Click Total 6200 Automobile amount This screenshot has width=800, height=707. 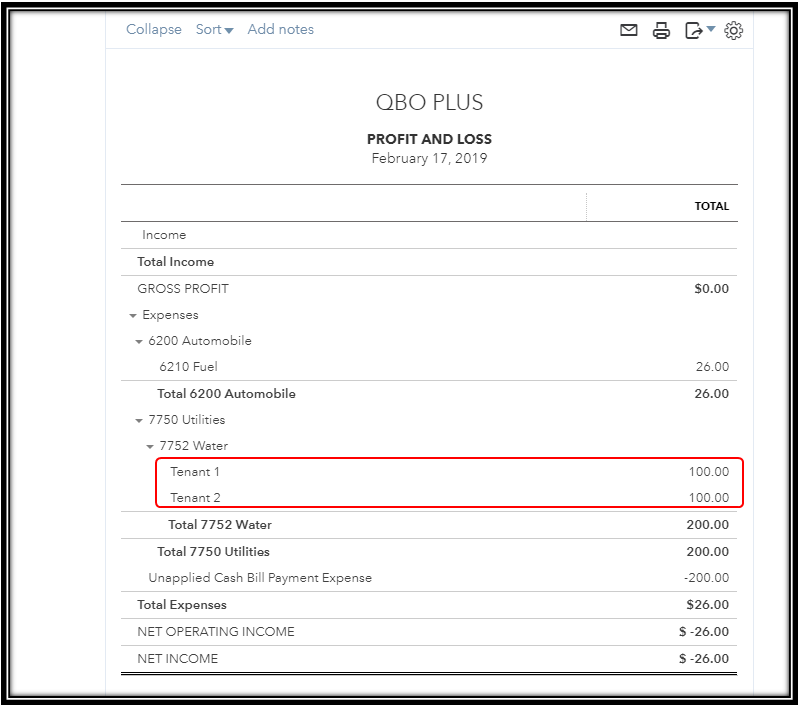(x=712, y=394)
